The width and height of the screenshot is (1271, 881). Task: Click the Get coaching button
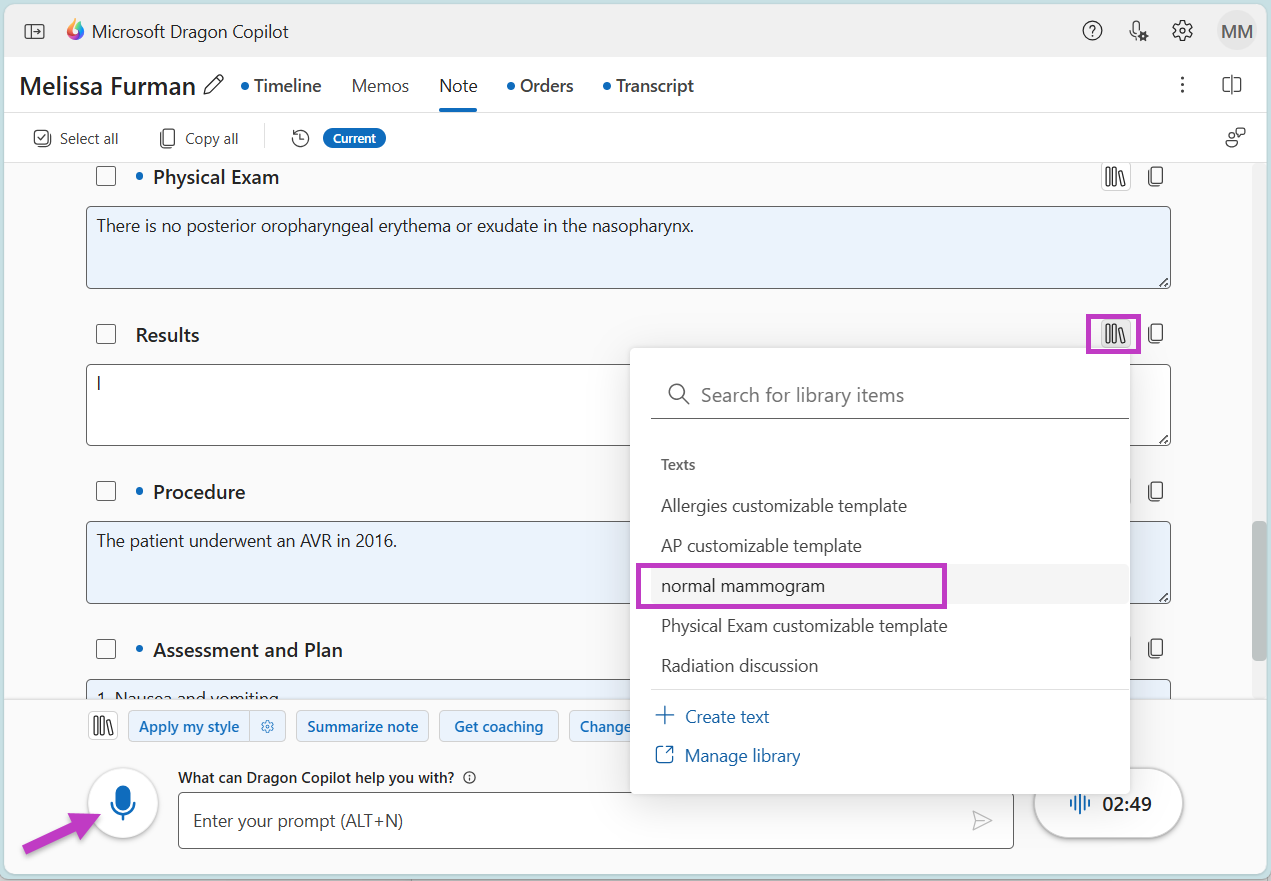click(x=499, y=727)
